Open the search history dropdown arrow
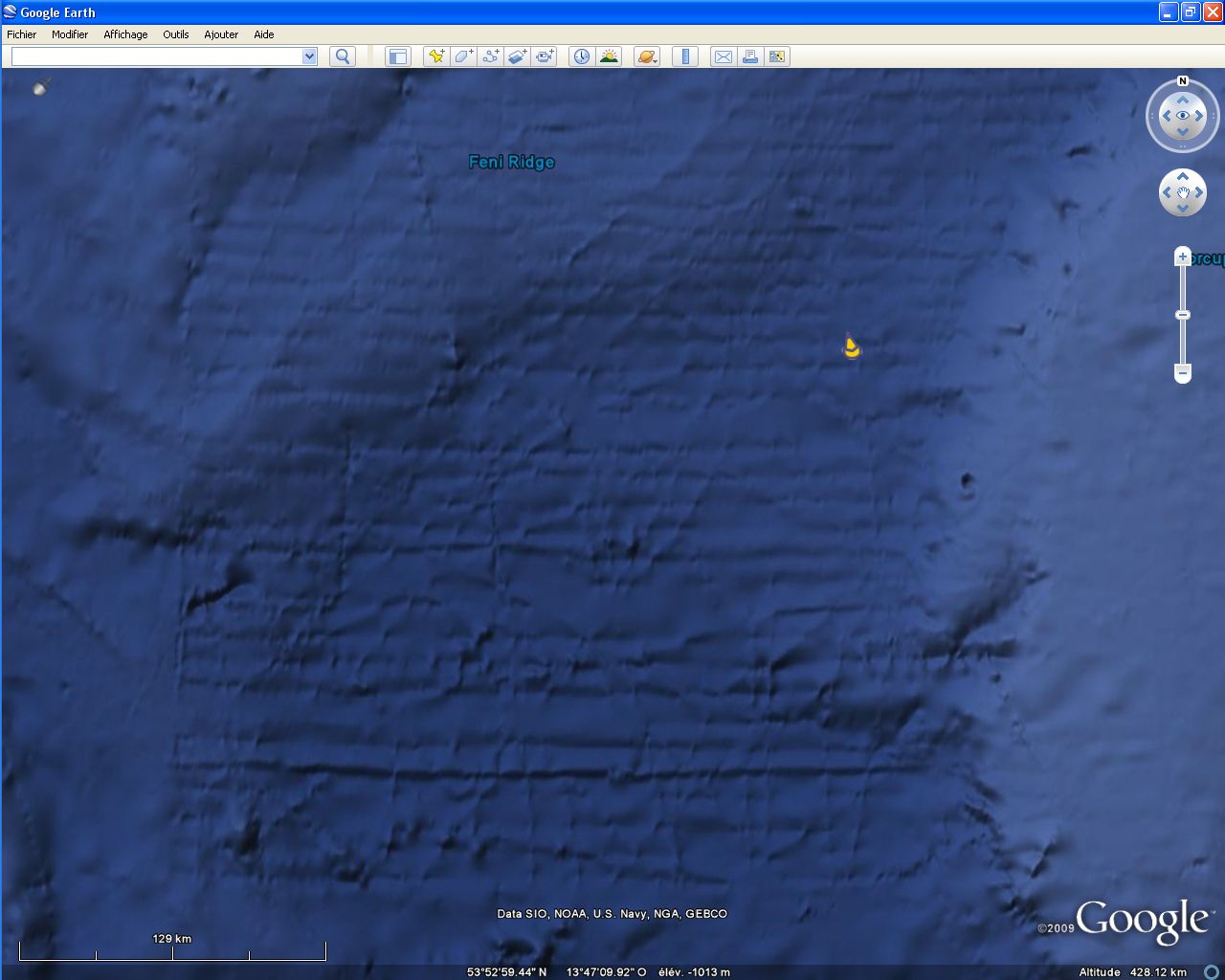1225x980 pixels. tap(309, 56)
